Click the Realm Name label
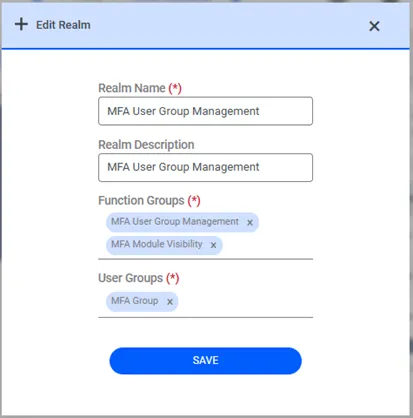This screenshot has height=418, width=413. 132,88
